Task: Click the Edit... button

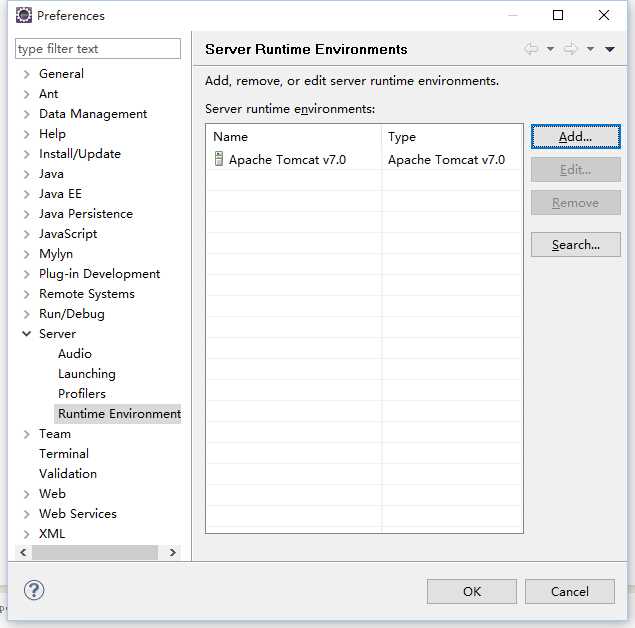Action: (575, 170)
